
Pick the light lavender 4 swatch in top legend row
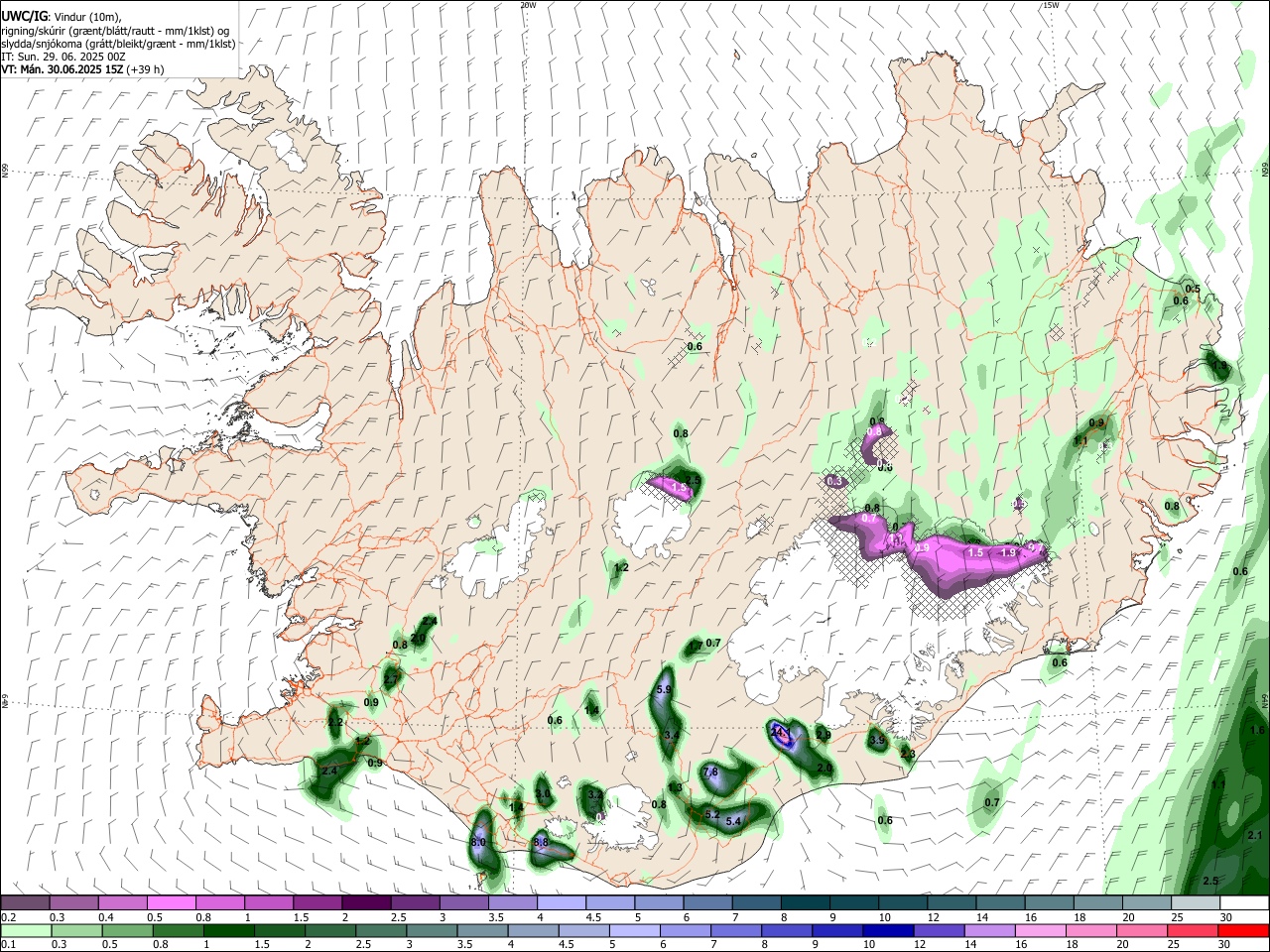pyautogui.click(x=562, y=903)
